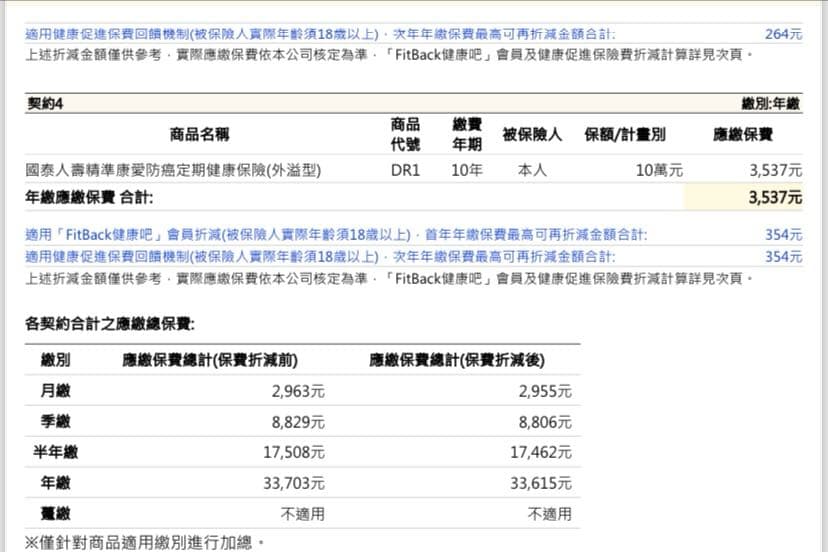Click the 應繳保費總計(保費折減前) column header
The height and width of the screenshot is (552, 828).
pos(210,360)
